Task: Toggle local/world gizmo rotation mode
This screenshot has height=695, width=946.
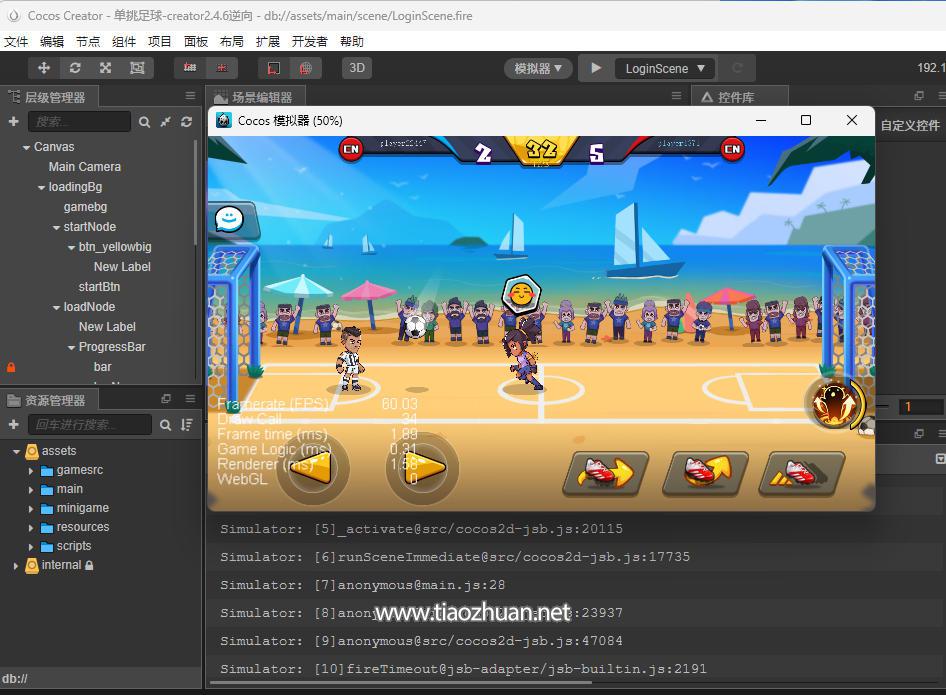Action: point(222,68)
